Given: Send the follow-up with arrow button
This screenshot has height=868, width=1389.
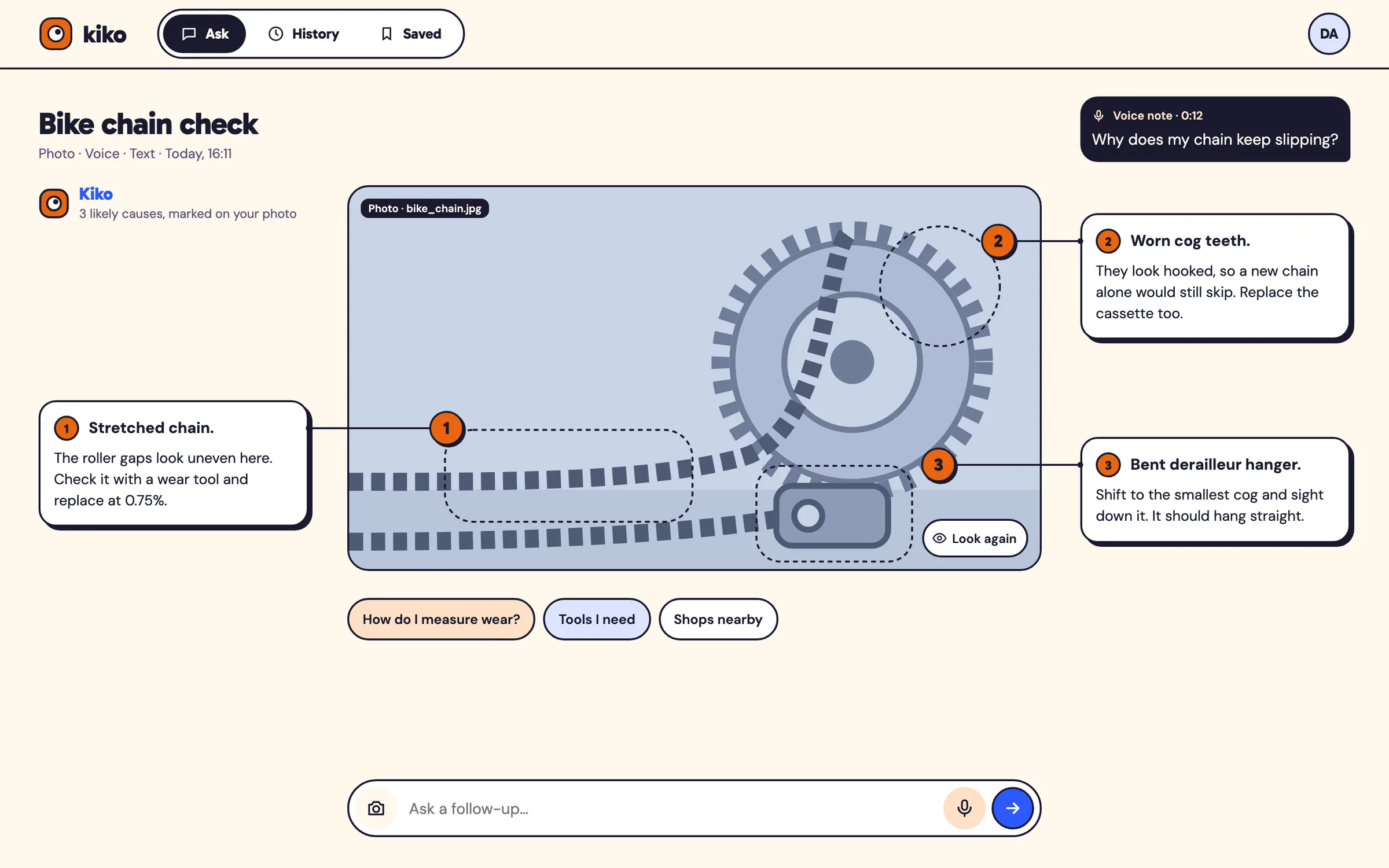Looking at the screenshot, I should pos(1012,808).
